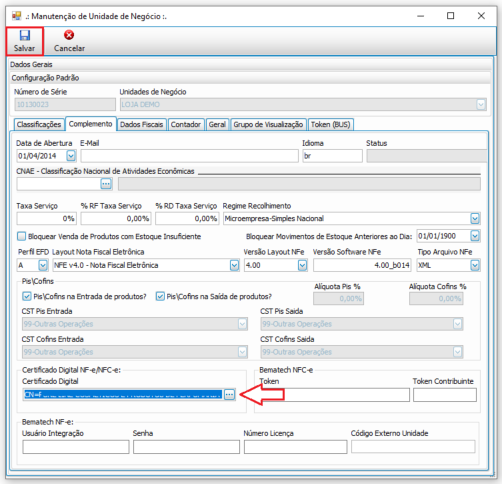Switch to the Dados Fiscais tab
Viewport: 502px width, 484px height.
(142, 125)
